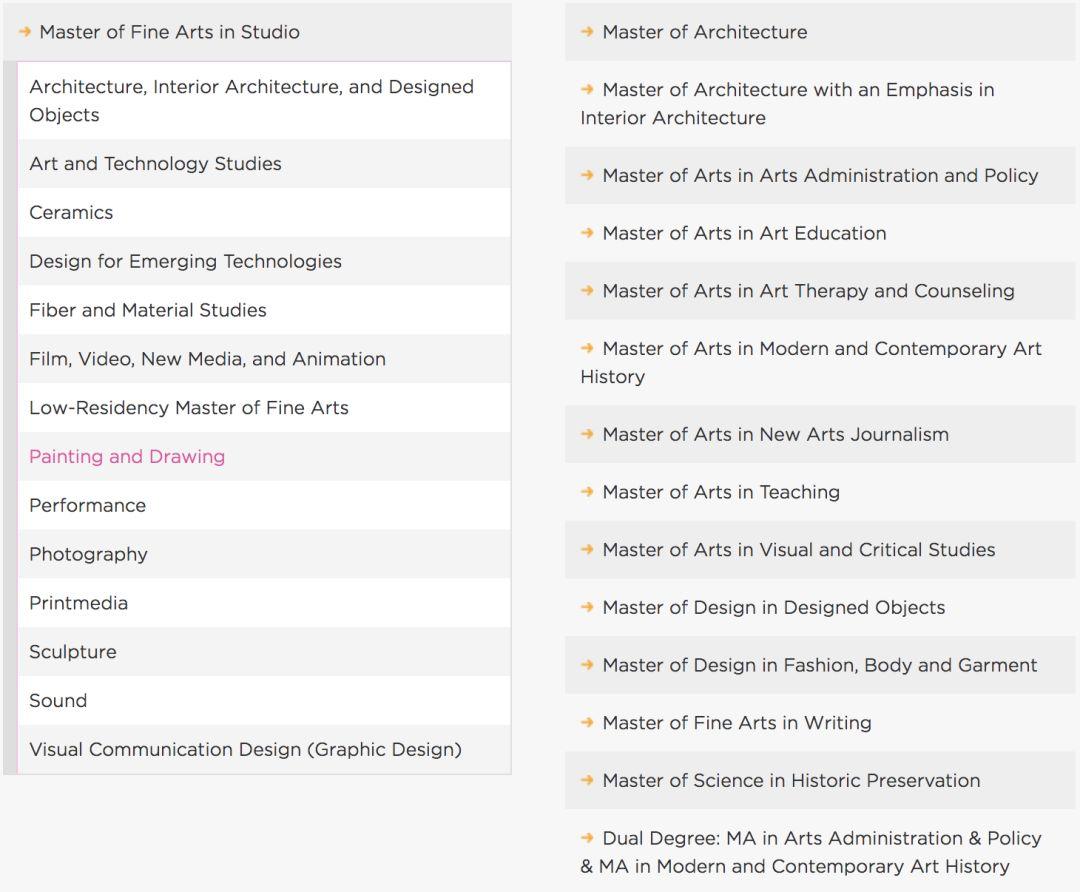
Task: Open Film, Video, New Media, and Animation
Action: [x=207, y=359]
